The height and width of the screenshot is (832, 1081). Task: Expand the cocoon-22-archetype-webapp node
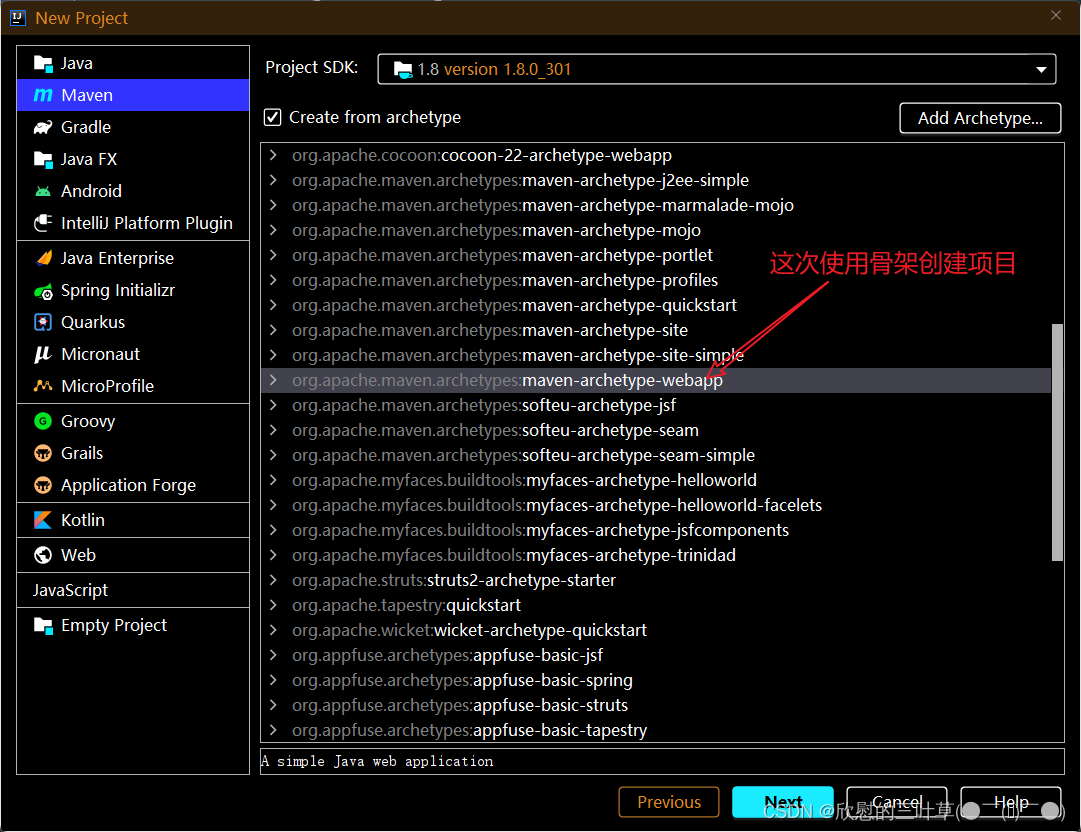click(274, 155)
